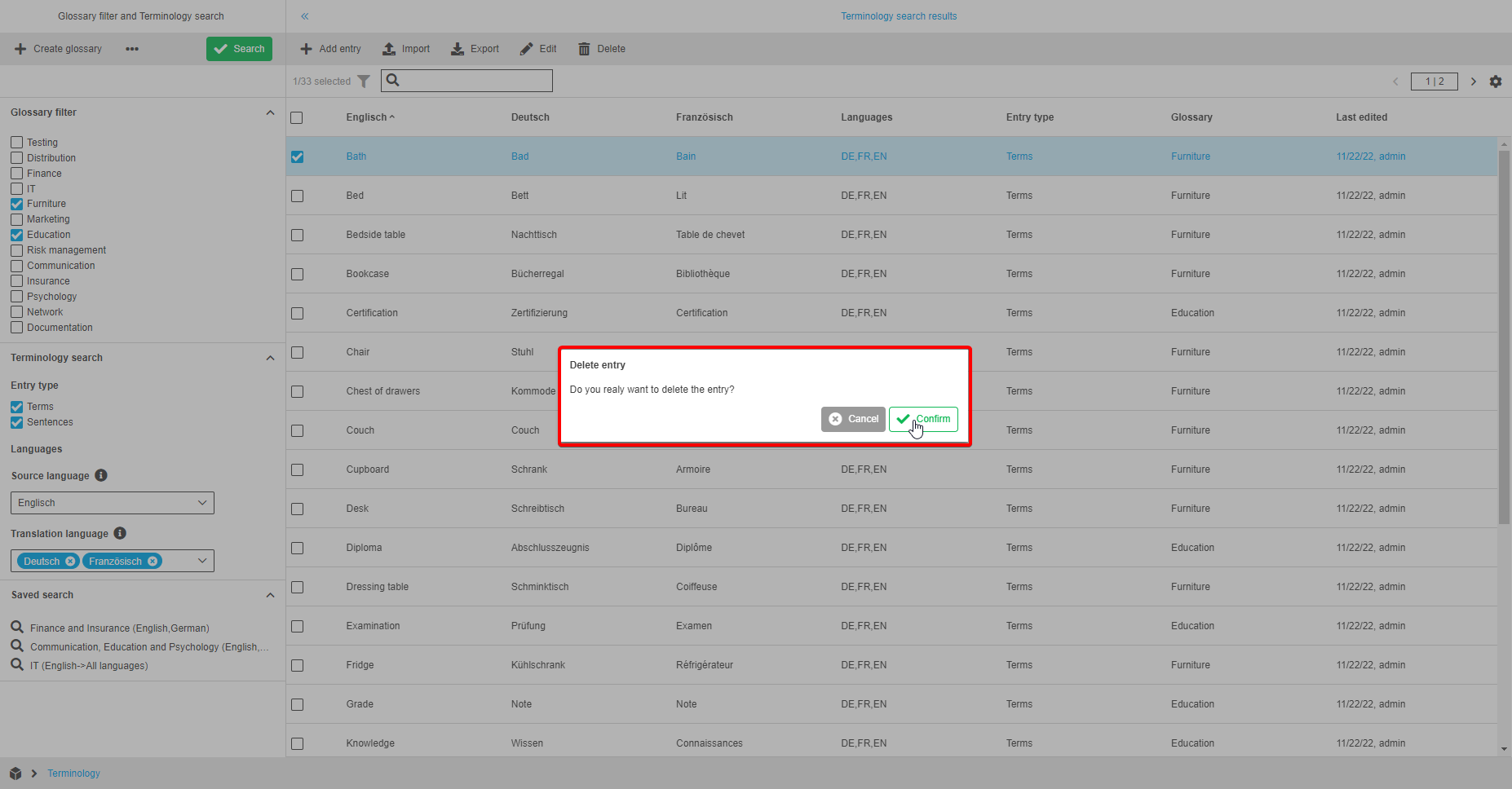This screenshot has height=789, width=1512.
Task: Go to next results page arrow
Action: 1473,82
